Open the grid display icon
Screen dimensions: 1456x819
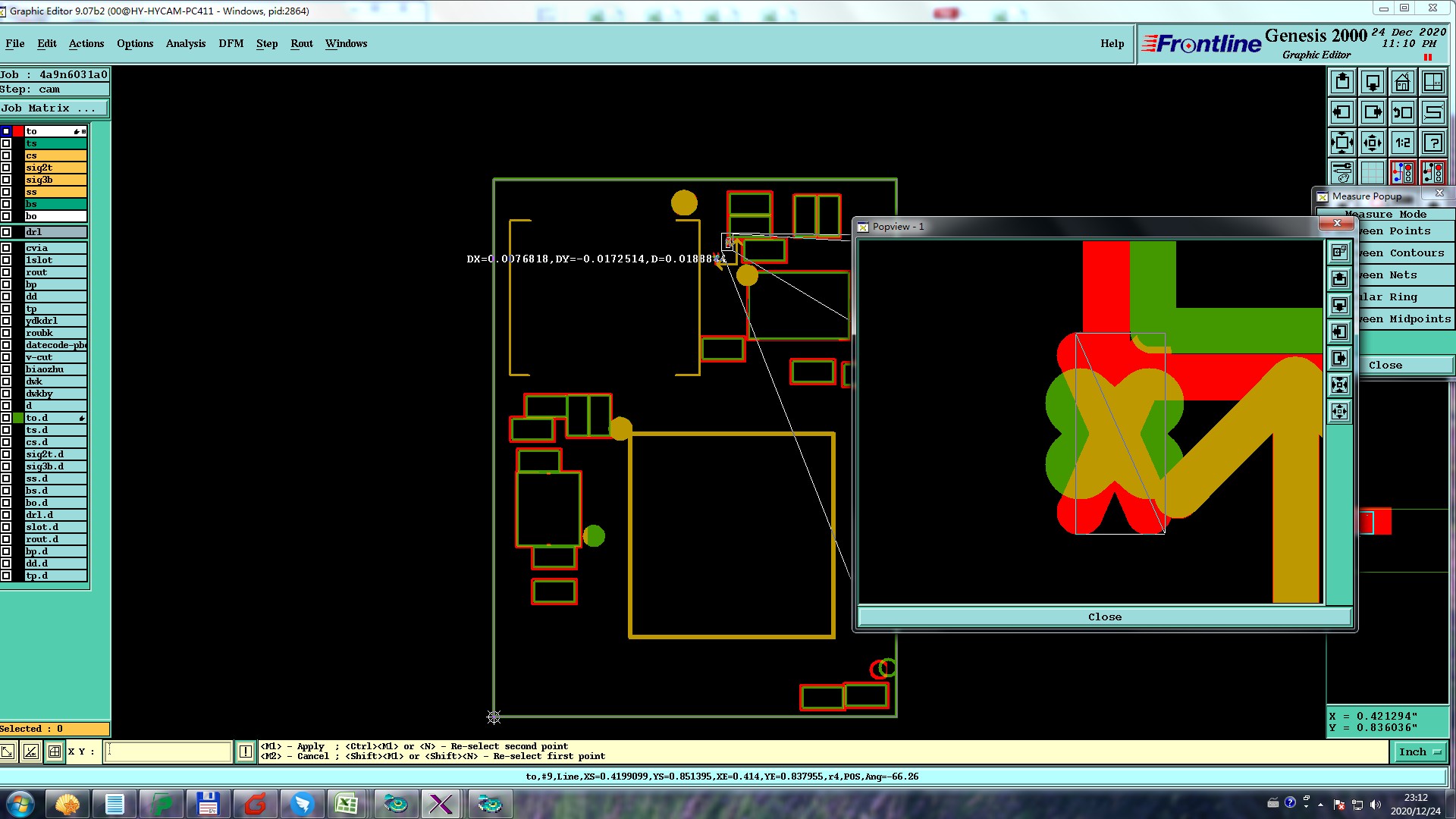tap(1372, 173)
